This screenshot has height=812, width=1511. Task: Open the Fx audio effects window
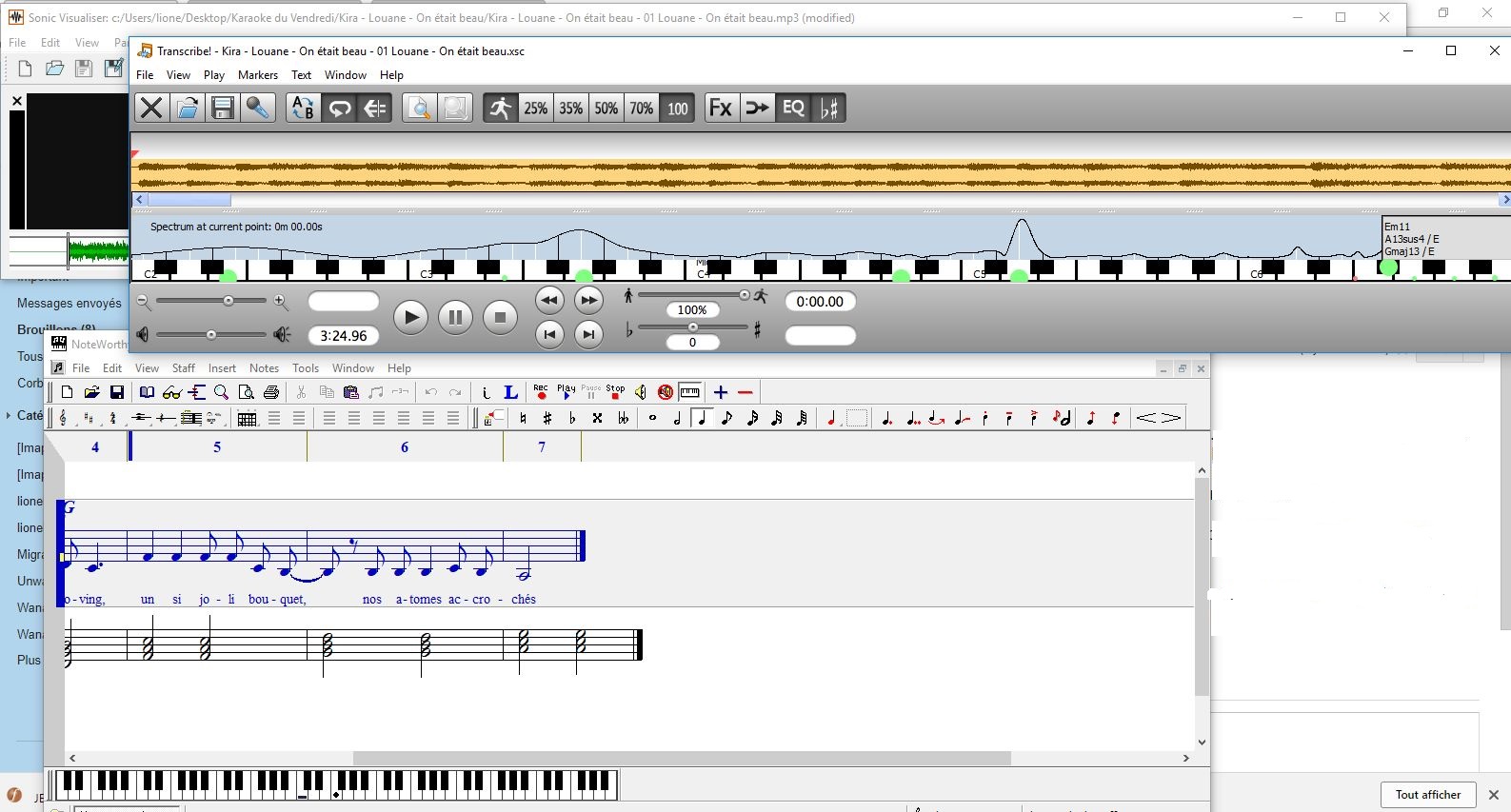(722, 108)
